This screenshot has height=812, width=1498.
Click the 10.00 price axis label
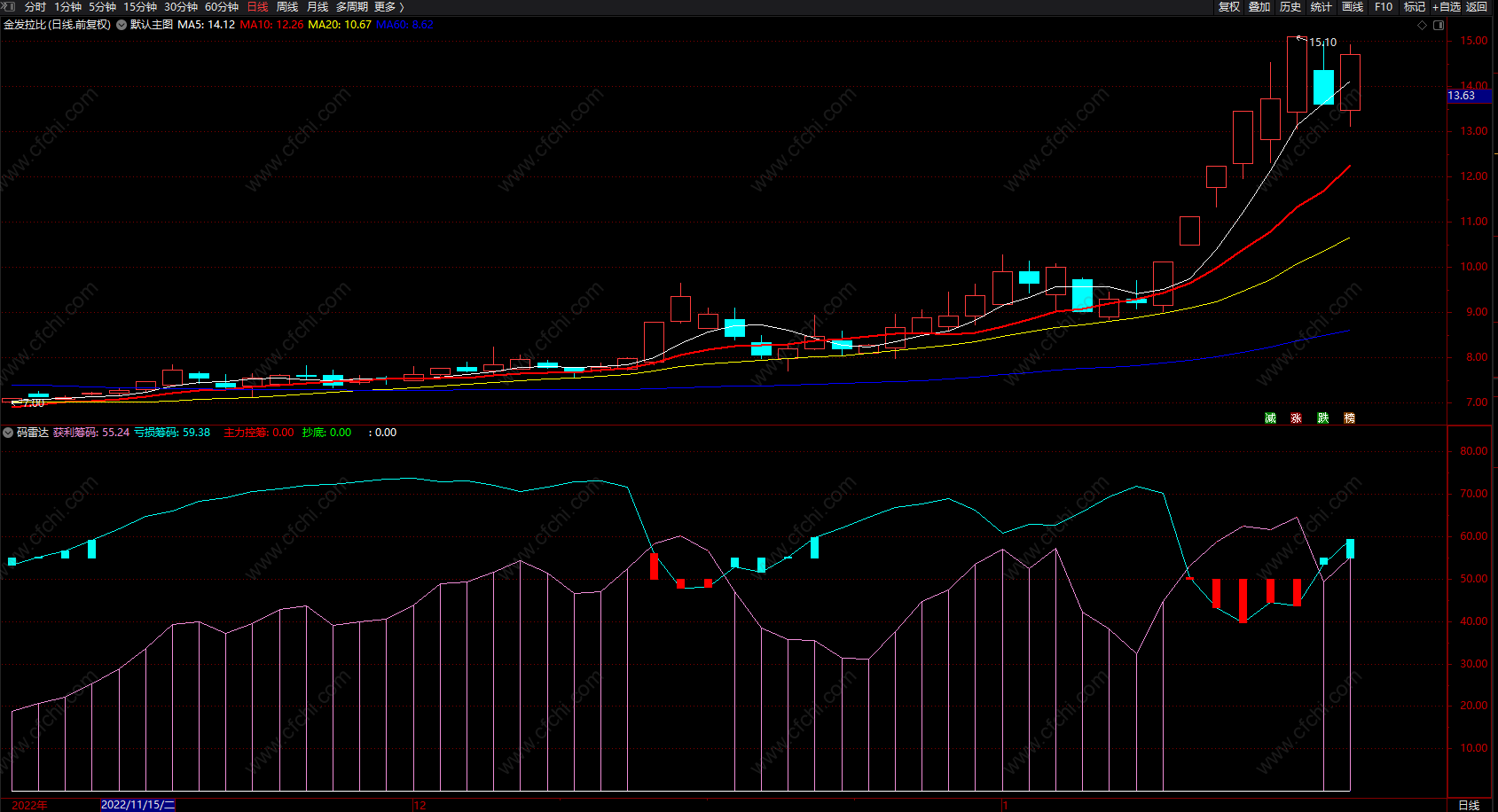[1474, 267]
